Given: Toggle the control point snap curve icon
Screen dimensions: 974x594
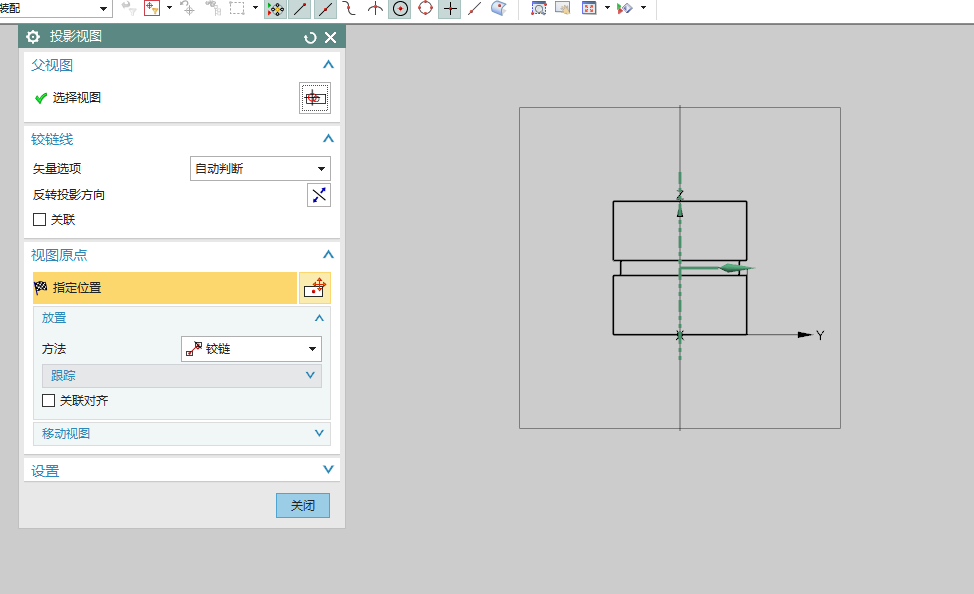Looking at the screenshot, I should coord(350,9).
